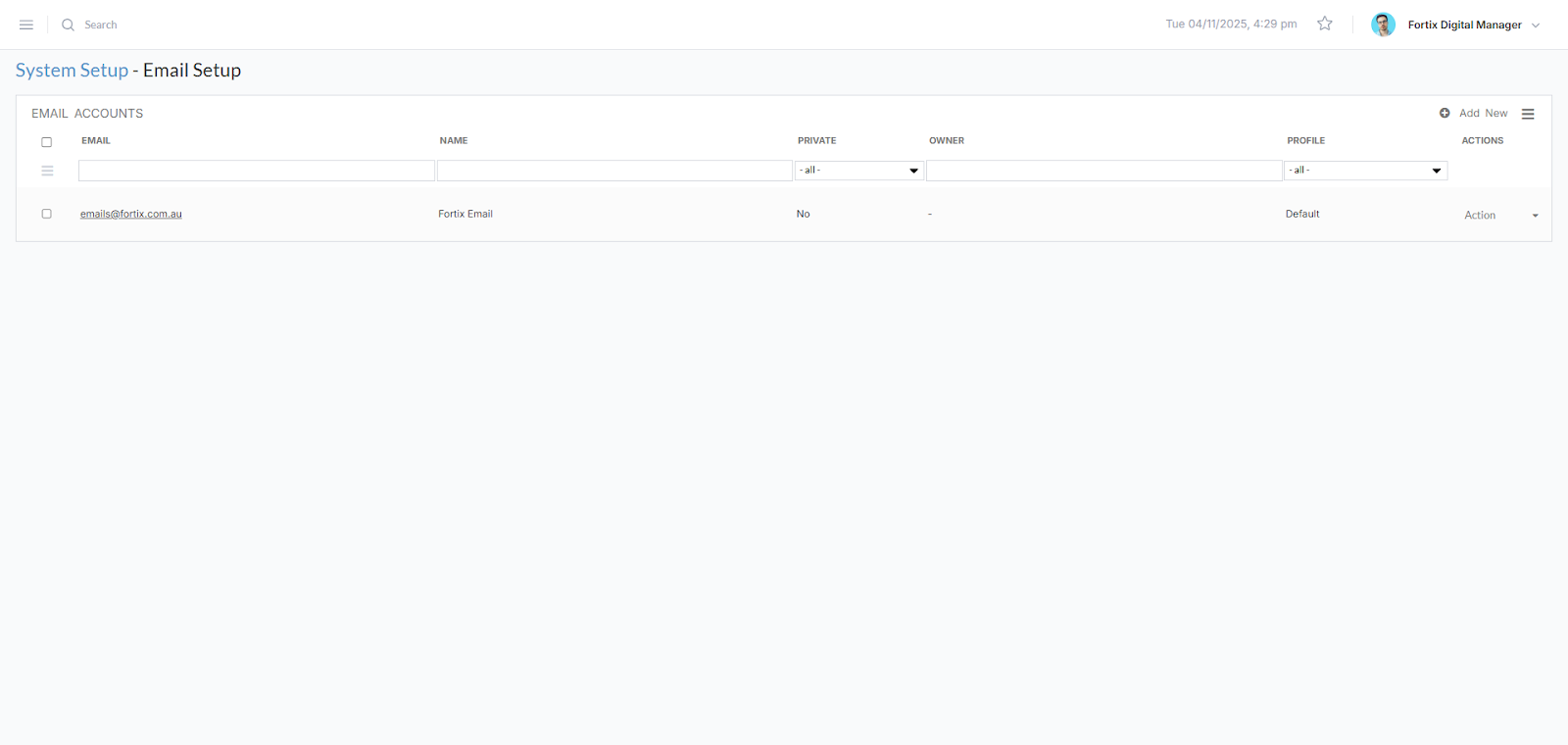Click the Default profile cell

pos(1302,214)
